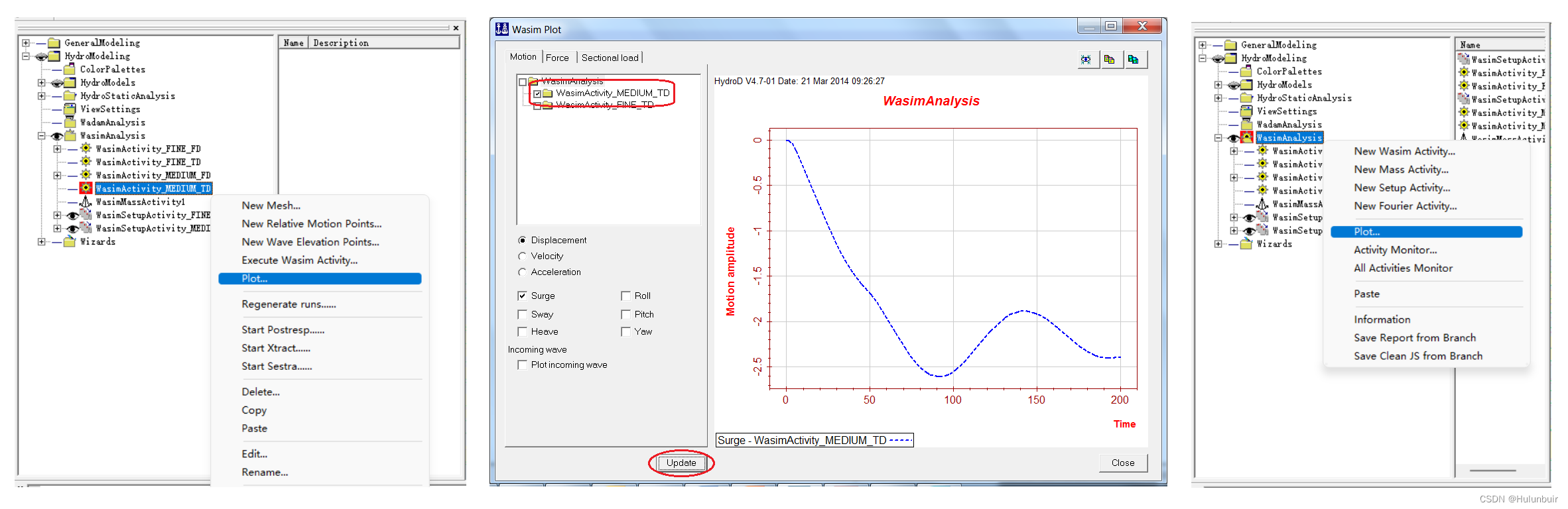1568x509 pixels.
Task: Click the red-highlighted WasimAnalysis folder icon beside New Wasim Activity menu
Action: [1247, 137]
